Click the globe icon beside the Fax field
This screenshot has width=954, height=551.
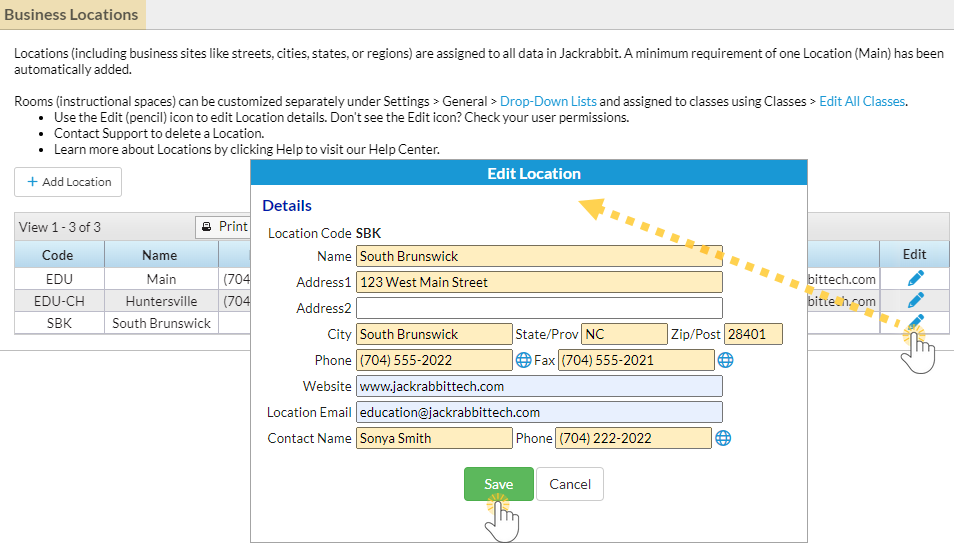click(725, 360)
